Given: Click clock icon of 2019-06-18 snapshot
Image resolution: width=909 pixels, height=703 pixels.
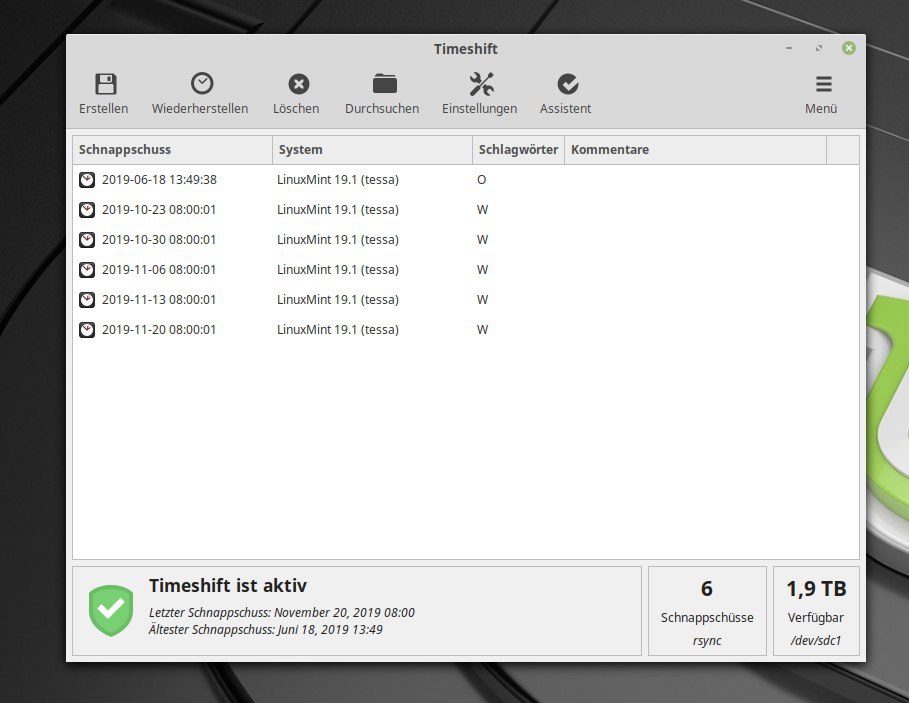Looking at the screenshot, I should pos(87,180).
